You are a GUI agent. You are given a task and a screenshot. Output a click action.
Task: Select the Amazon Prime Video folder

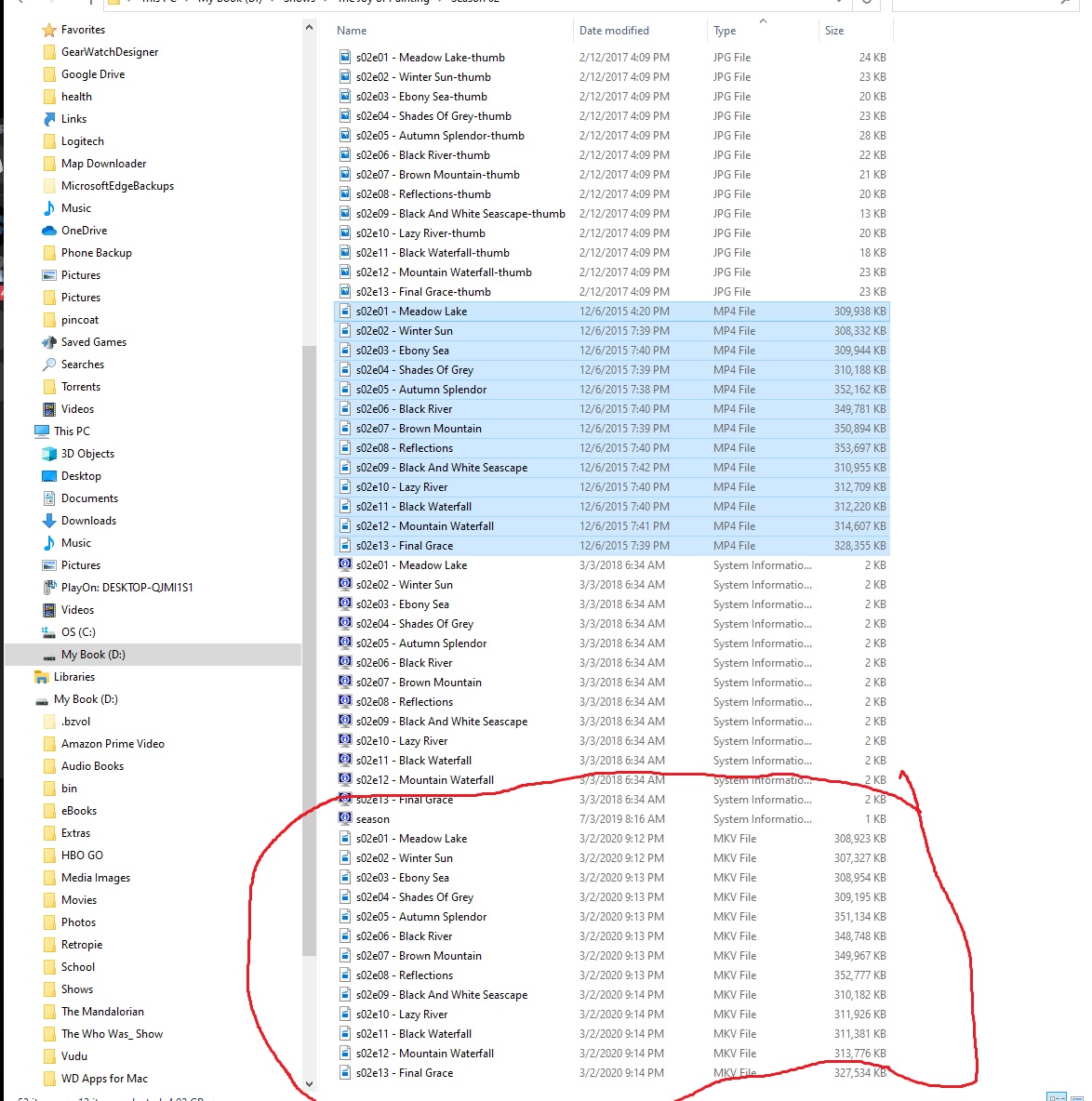(113, 744)
